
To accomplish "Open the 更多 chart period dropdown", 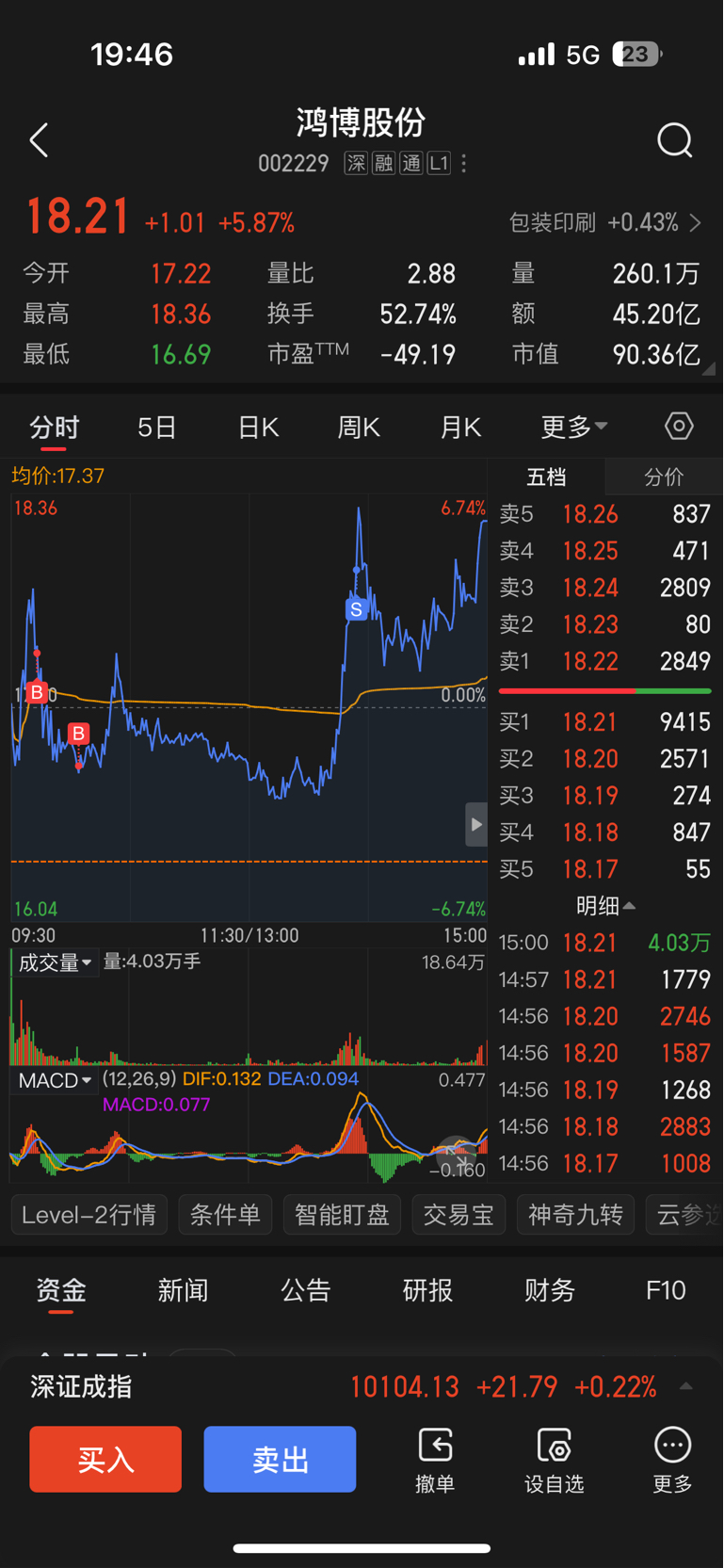I will 573,427.
